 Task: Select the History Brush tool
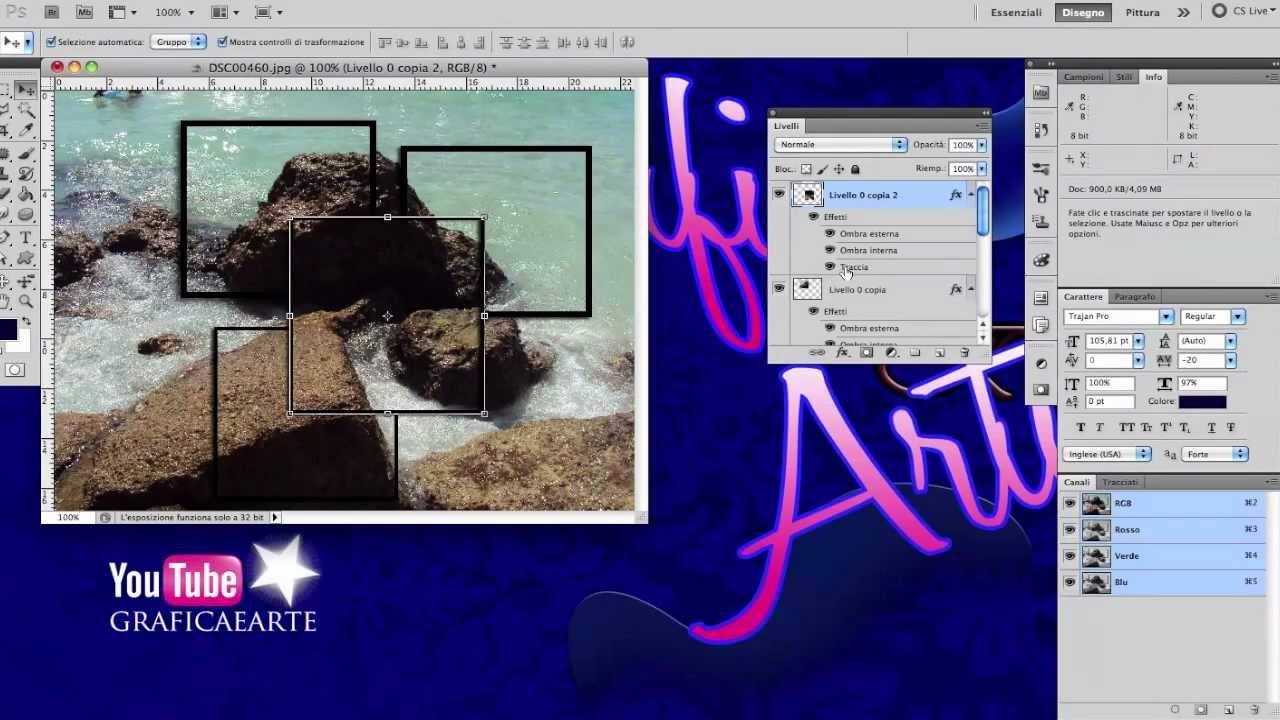(x=26, y=174)
